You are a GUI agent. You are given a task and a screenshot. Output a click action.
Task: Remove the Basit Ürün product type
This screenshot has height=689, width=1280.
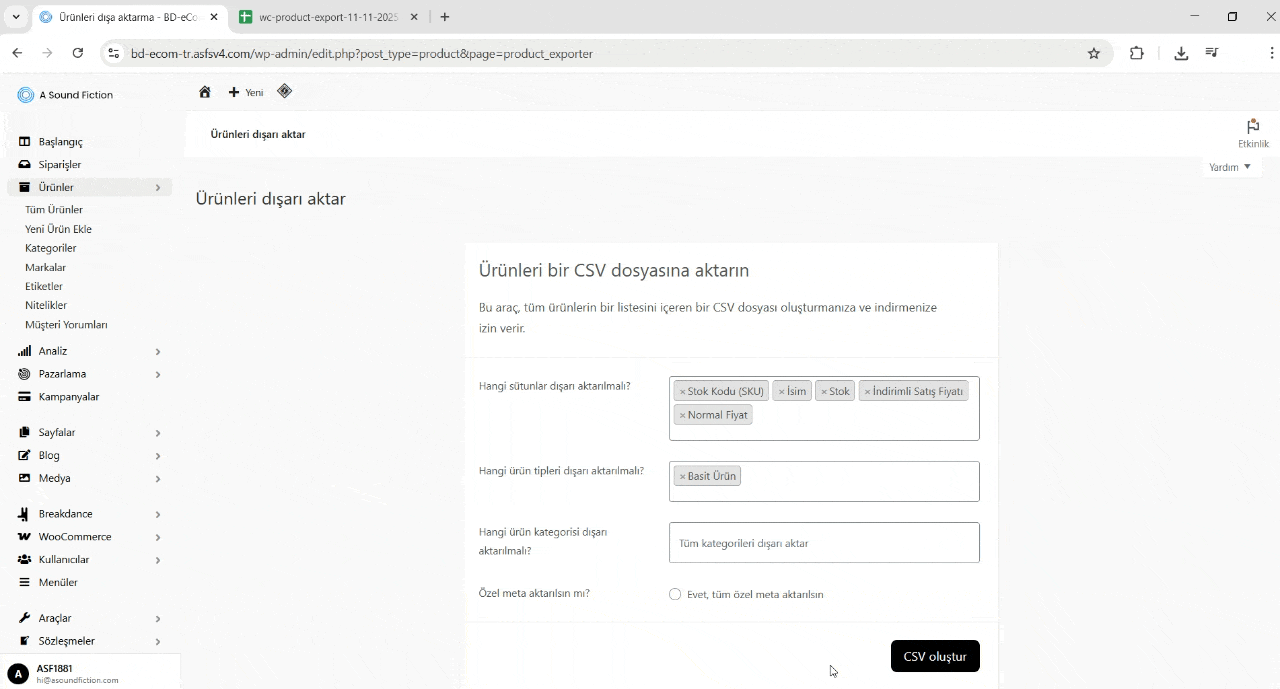(x=682, y=477)
